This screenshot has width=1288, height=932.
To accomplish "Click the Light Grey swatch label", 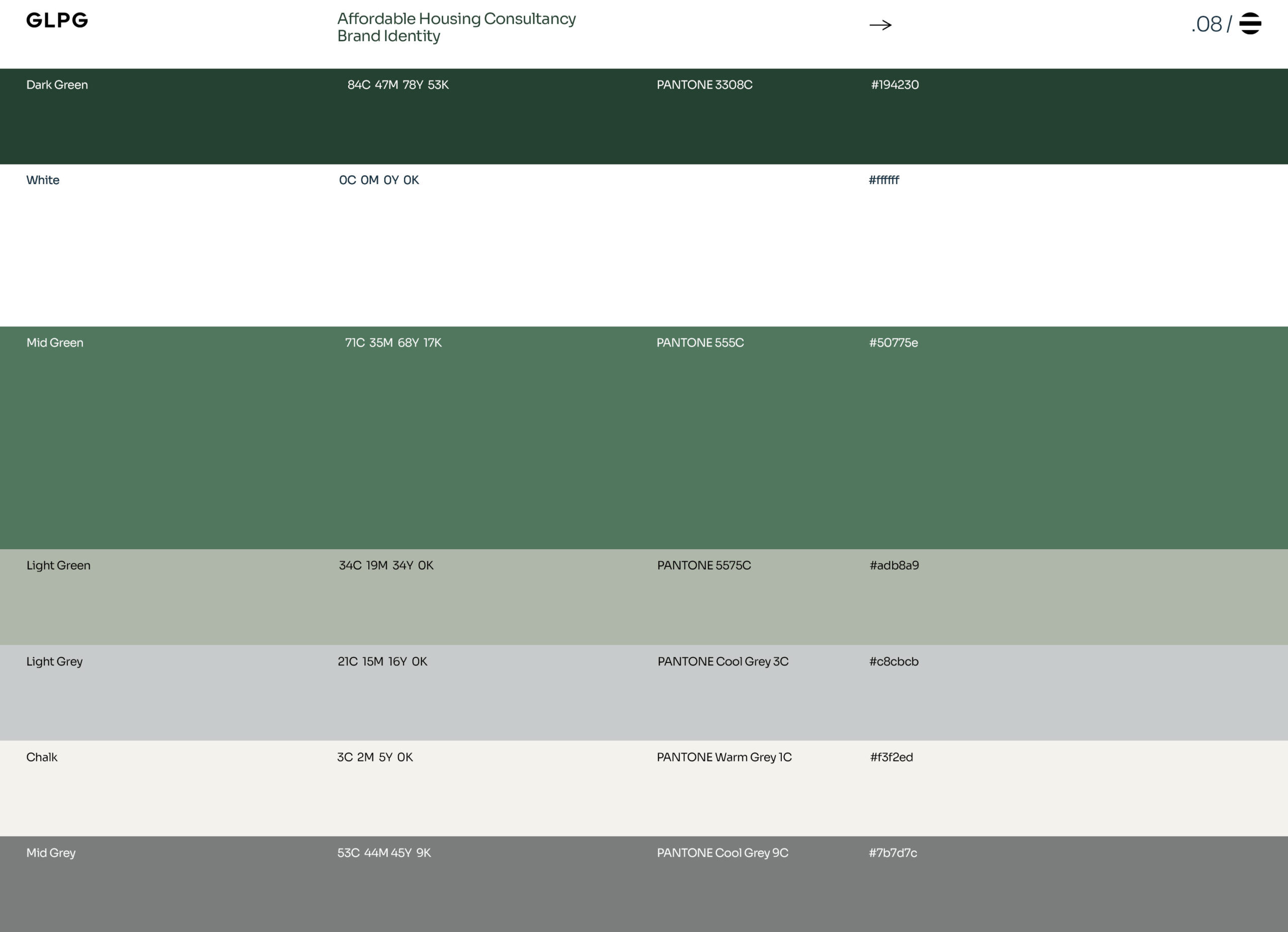I will pyautogui.click(x=54, y=661).
